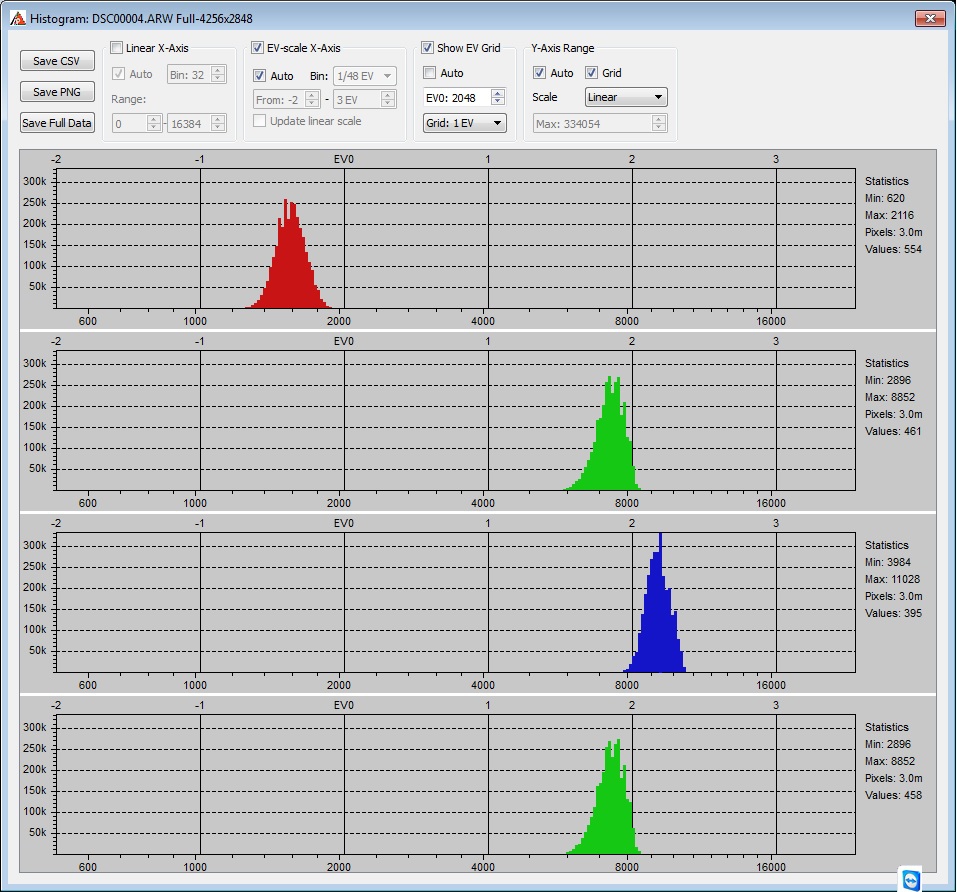Image resolution: width=957 pixels, height=892 pixels.
Task: Open the Grid: 1 EV dropdown
Action: tap(464, 123)
